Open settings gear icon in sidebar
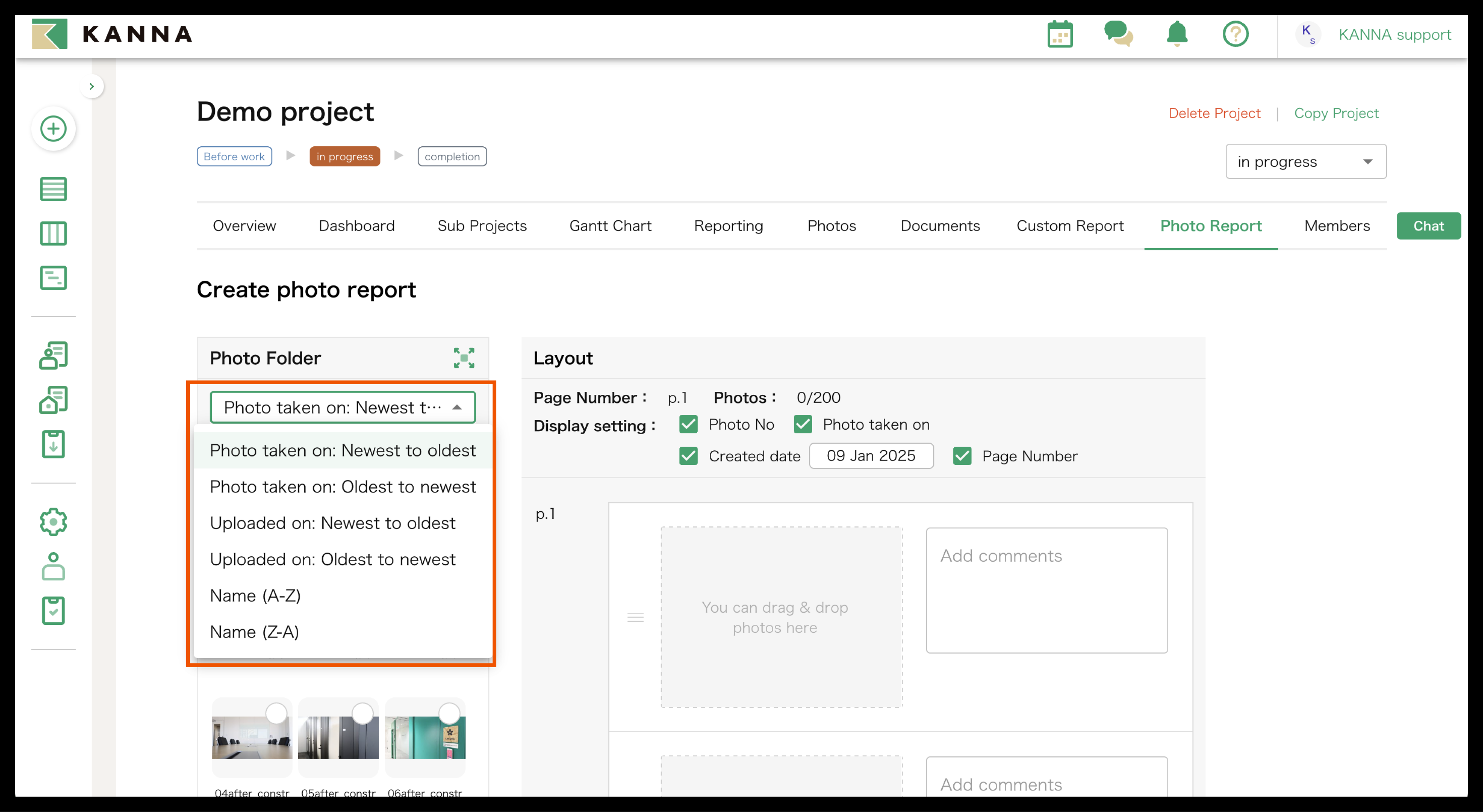1483x812 pixels. click(x=54, y=522)
